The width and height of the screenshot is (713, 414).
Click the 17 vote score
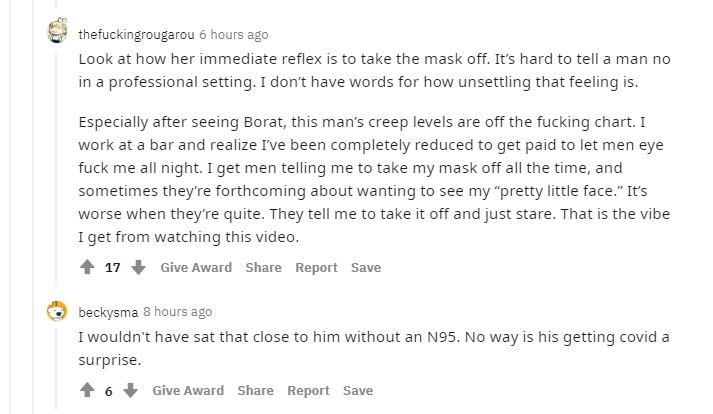113,268
